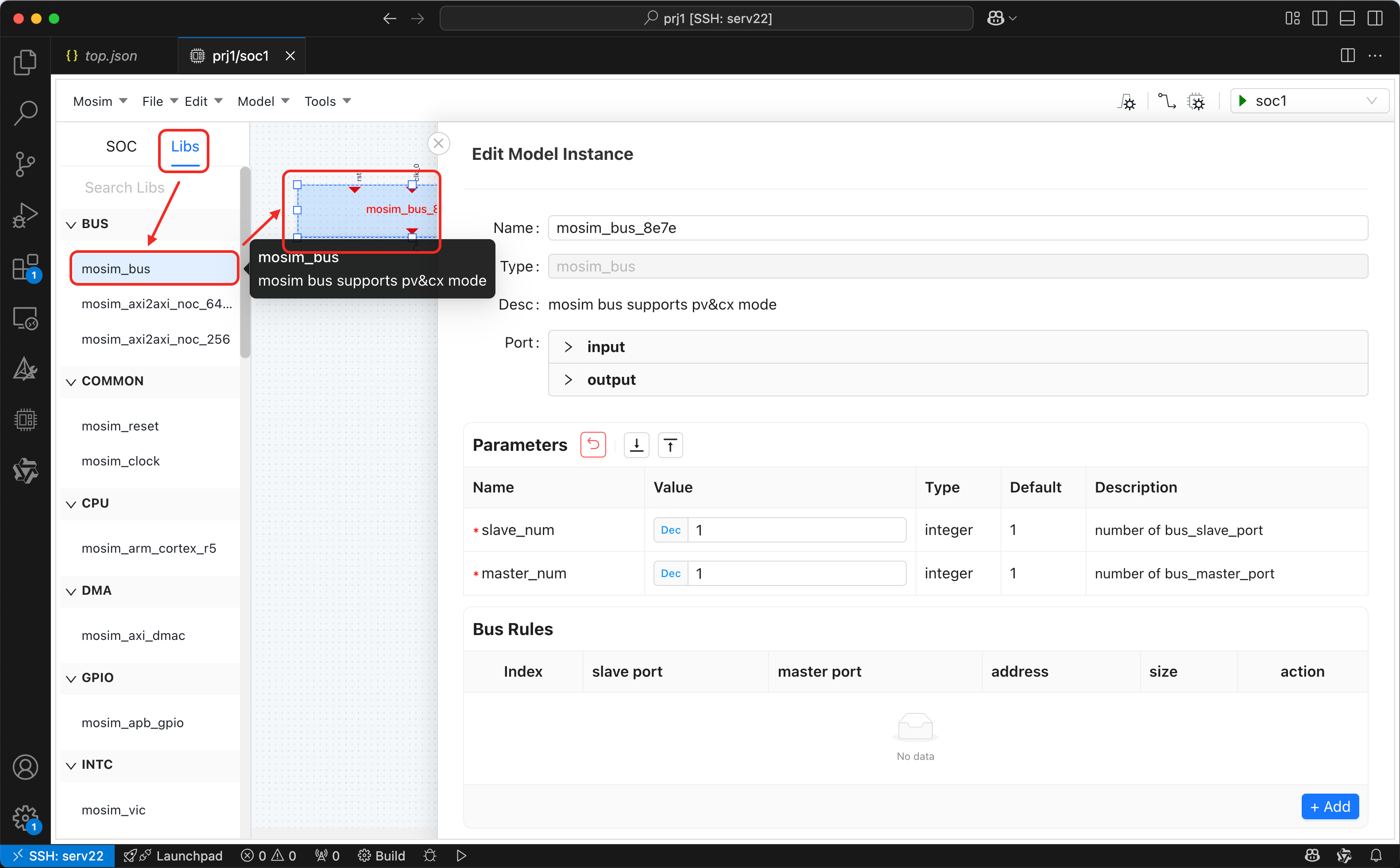This screenshot has height=868, width=1400.
Task: Open the Tools menu
Action: 327,101
